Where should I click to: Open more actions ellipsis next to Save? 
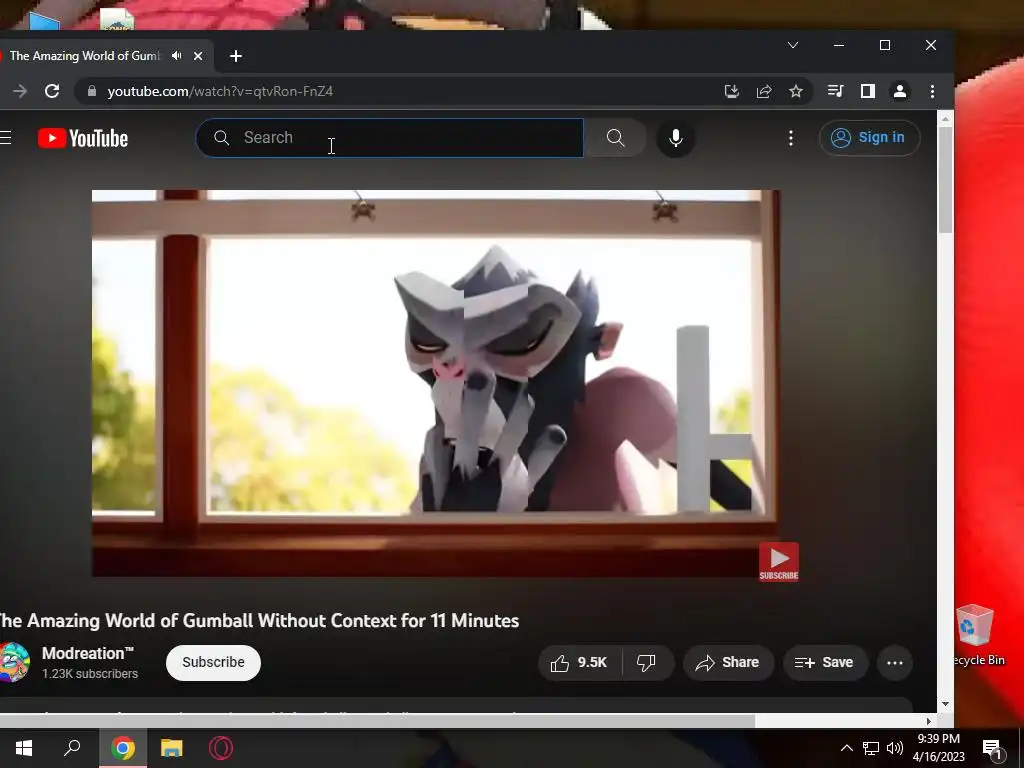click(895, 663)
